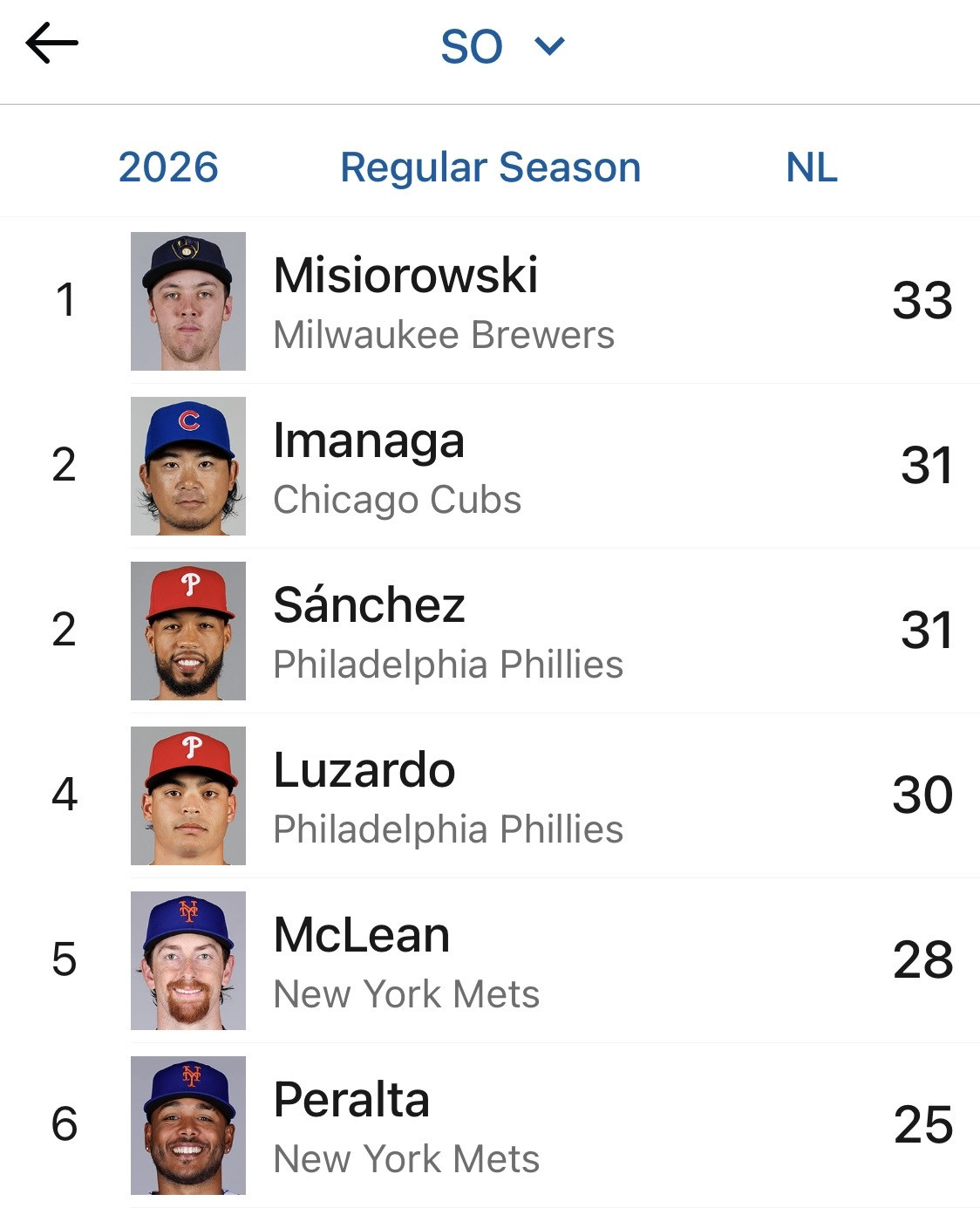Tap Imanaga's player headshot
Image resolution: width=980 pixels, height=1208 pixels.
click(x=188, y=466)
